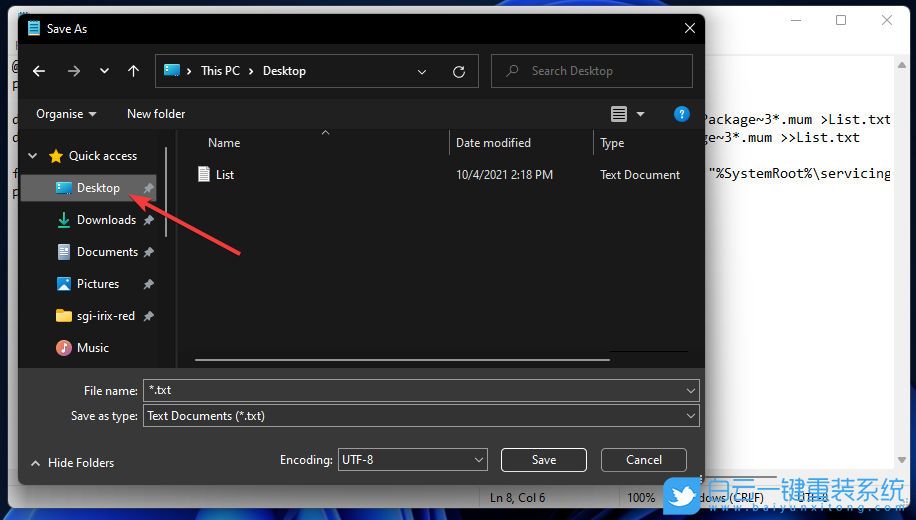This screenshot has height=520, width=916.
Task: Open the sgi-irix-red folder
Action: click(x=106, y=316)
